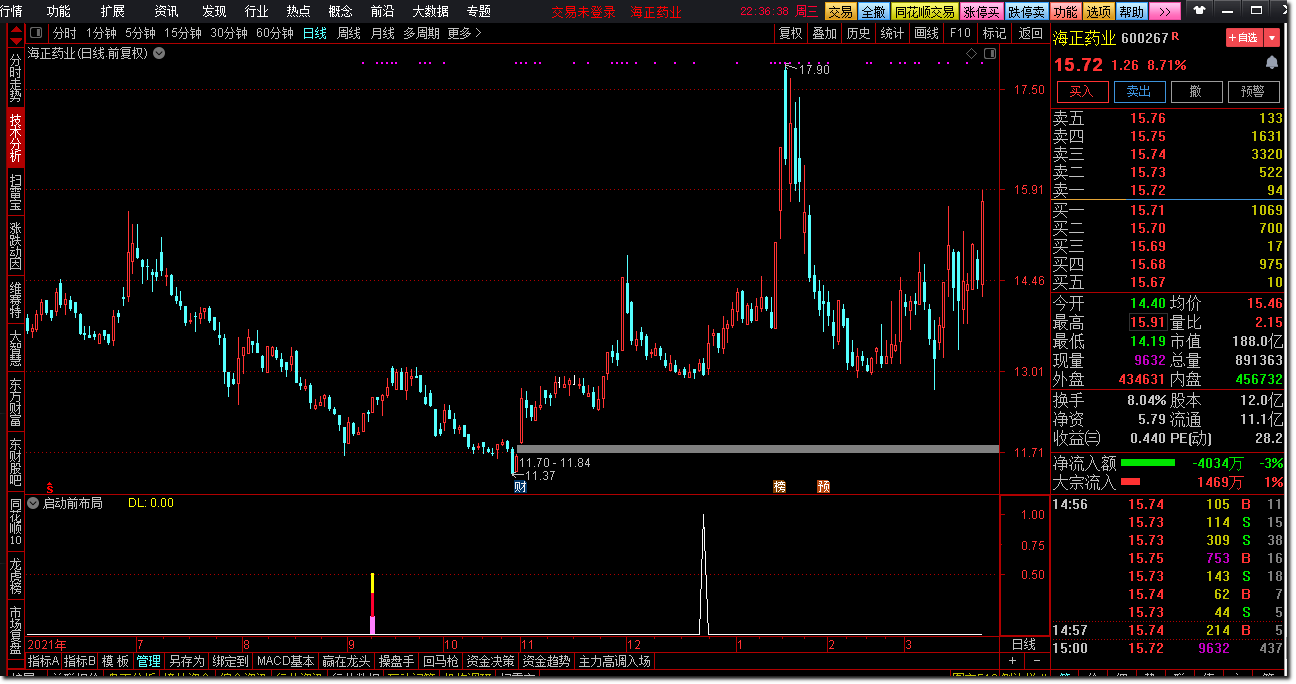Click the +自选 add to watchlist button

point(1245,38)
